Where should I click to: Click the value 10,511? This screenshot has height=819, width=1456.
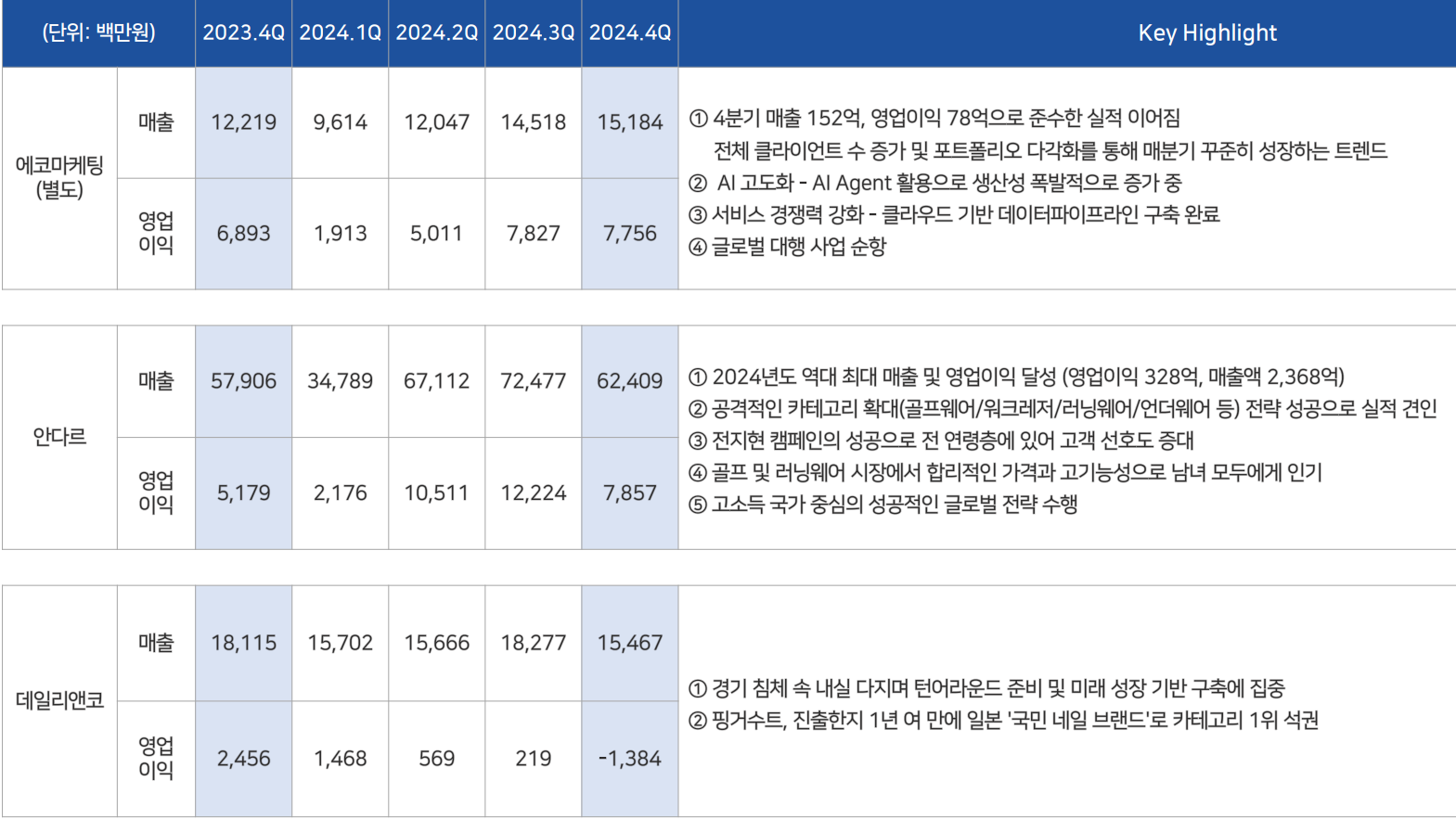click(436, 493)
